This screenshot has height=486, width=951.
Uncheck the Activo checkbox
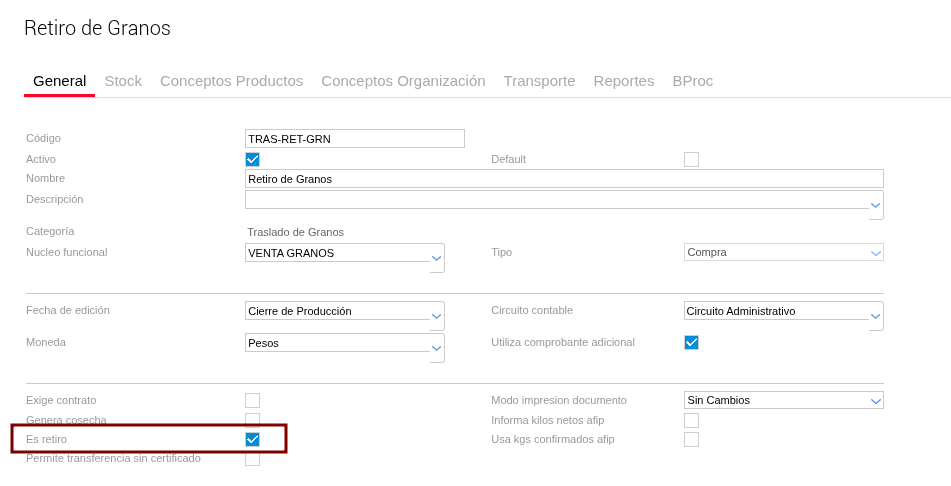pyautogui.click(x=252, y=160)
